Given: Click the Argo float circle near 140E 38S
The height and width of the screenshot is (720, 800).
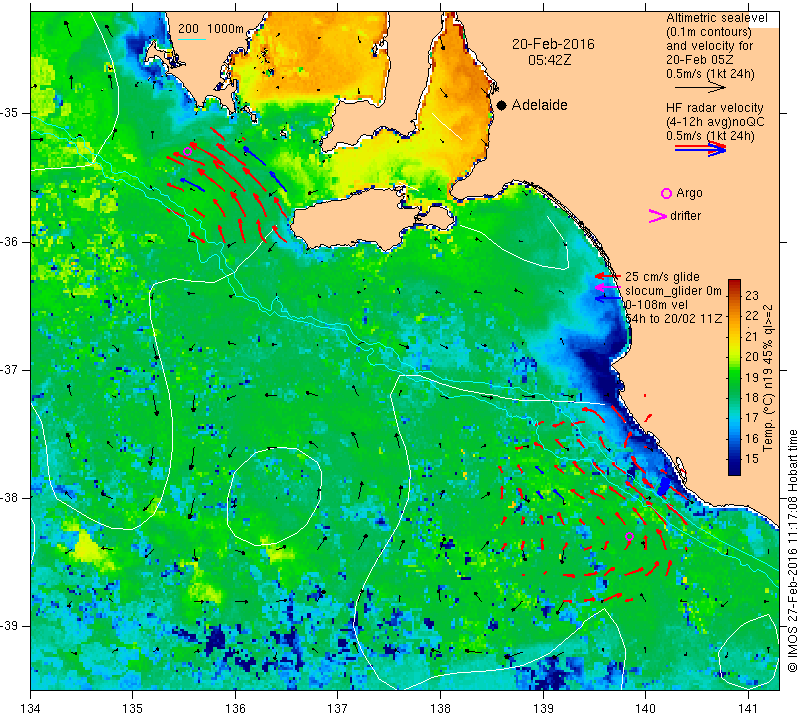Looking at the screenshot, I should click(x=629, y=536).
